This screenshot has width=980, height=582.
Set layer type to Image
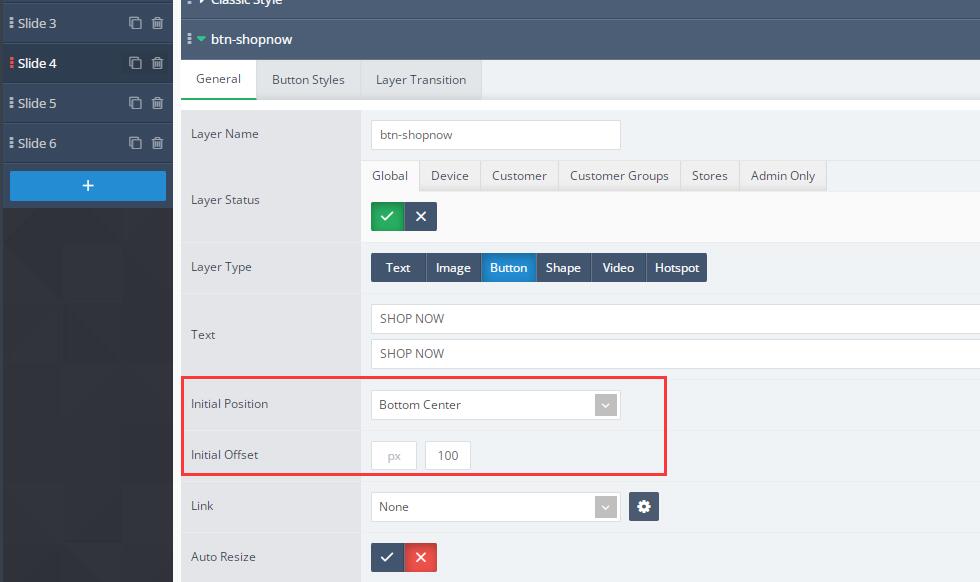point(453,268)
